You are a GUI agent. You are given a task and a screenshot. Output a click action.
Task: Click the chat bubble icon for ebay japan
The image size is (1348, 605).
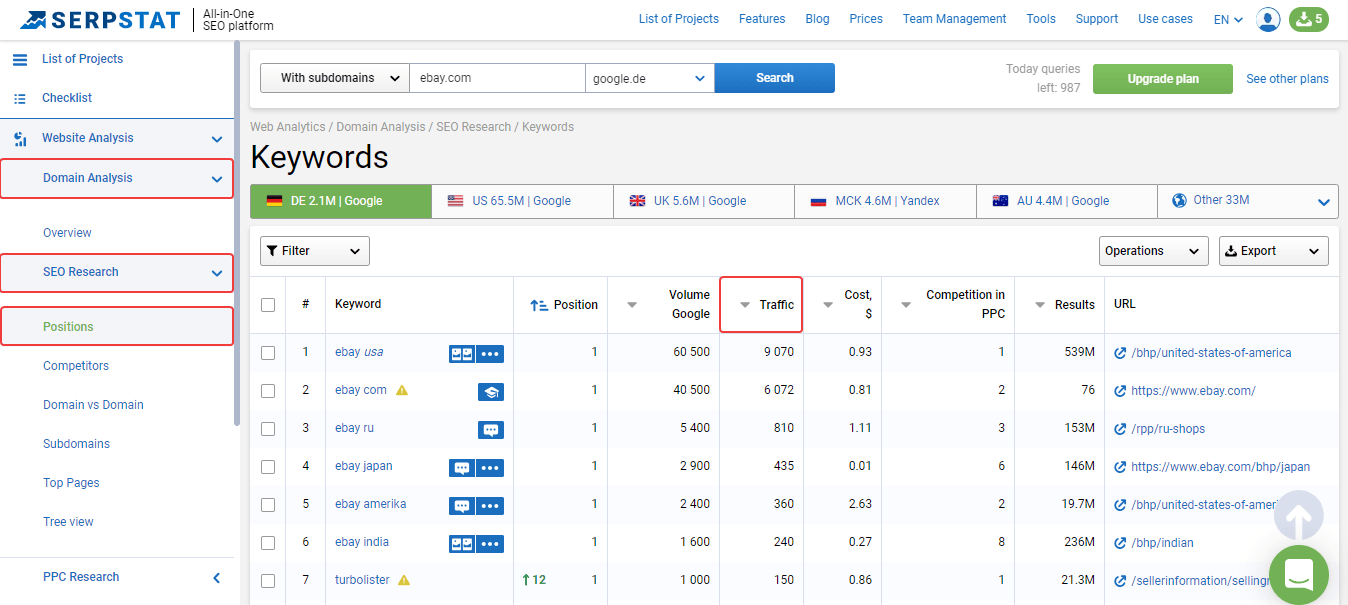tap(461, 467)
